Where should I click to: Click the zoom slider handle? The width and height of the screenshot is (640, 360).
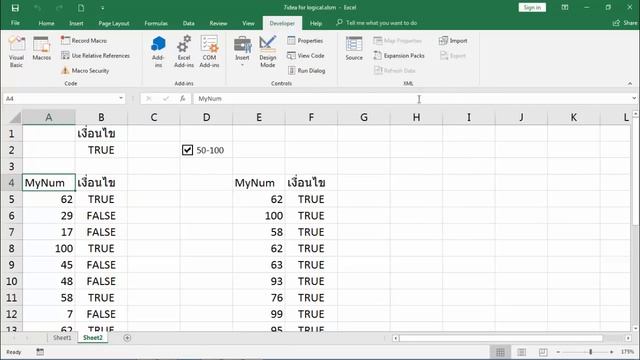click(591, 352)
